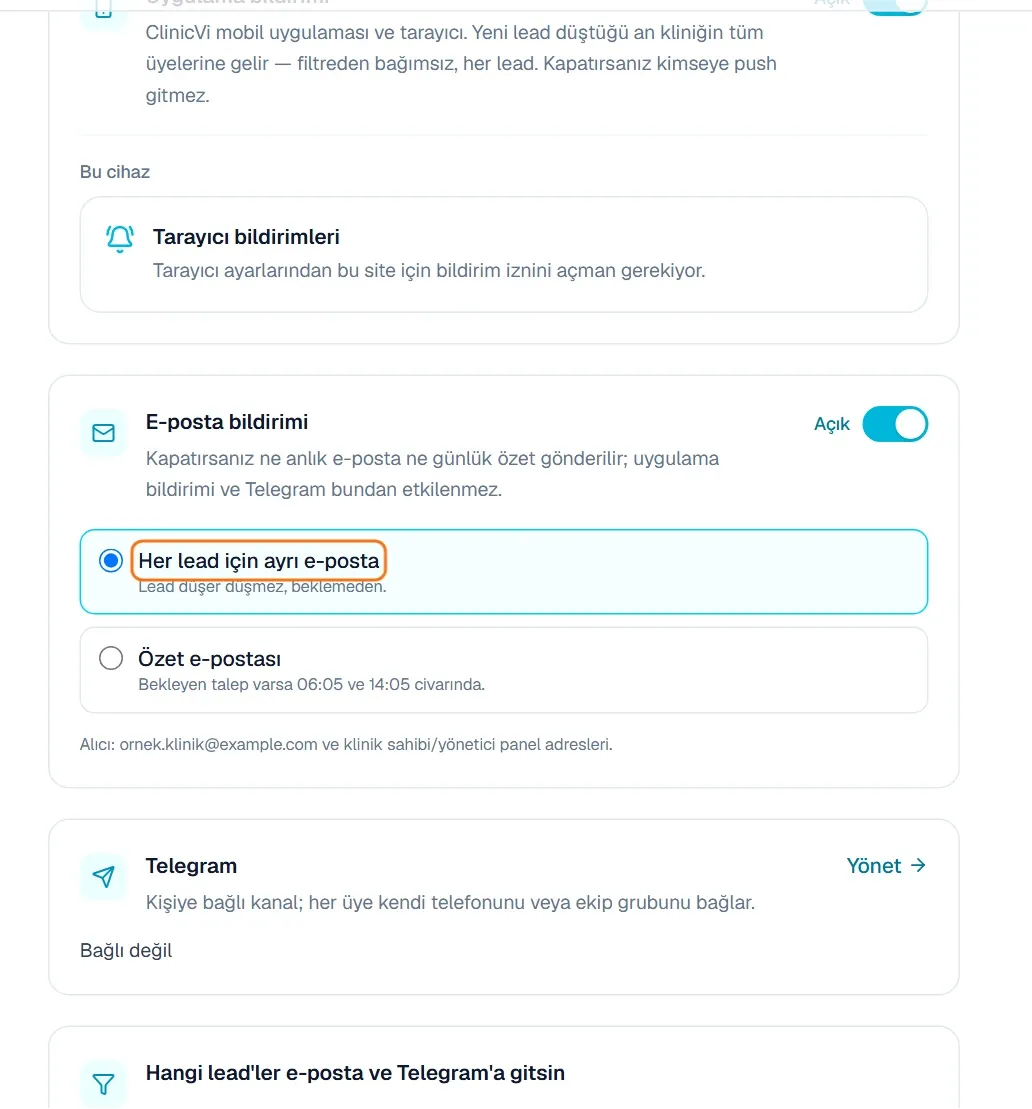Click the arrow icon next to Yönet
The image size is (1032, 1109).
pos(918,865)
